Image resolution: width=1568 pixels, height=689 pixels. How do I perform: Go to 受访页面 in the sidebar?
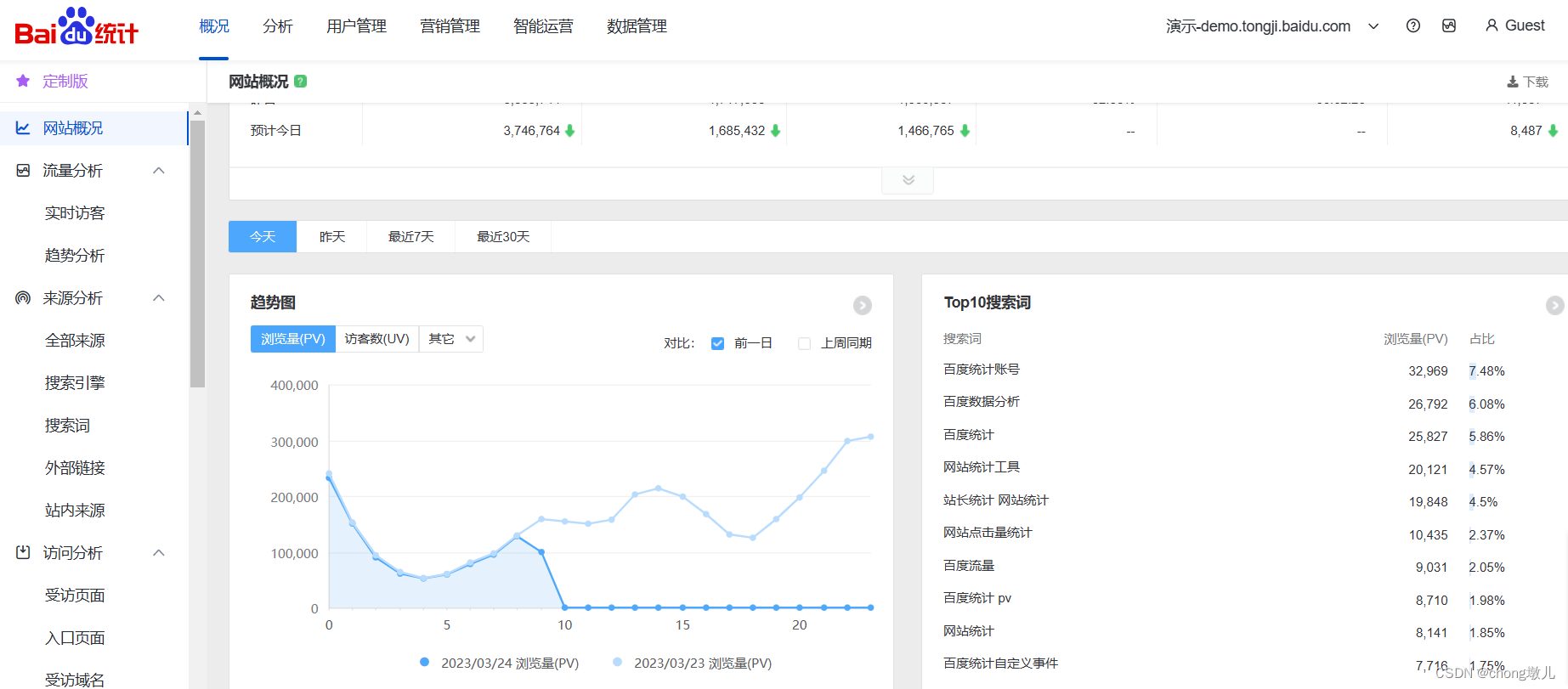(75, 595)
